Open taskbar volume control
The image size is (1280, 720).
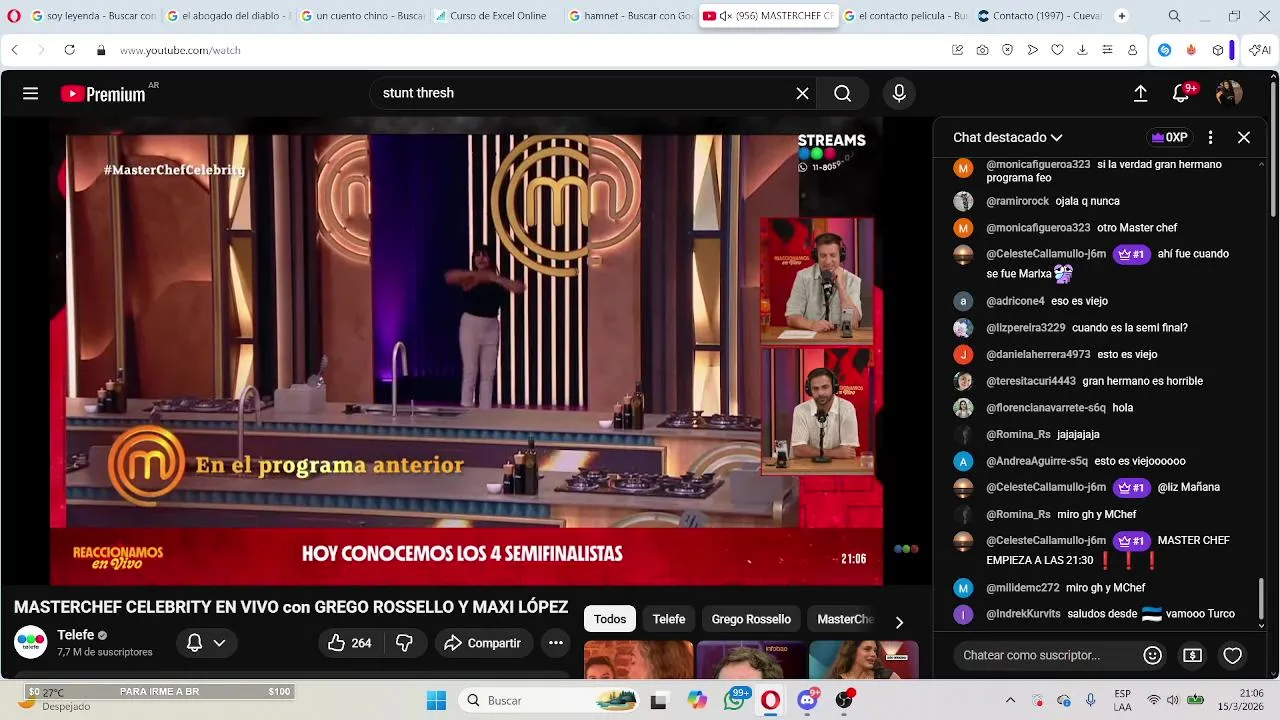1172,700
